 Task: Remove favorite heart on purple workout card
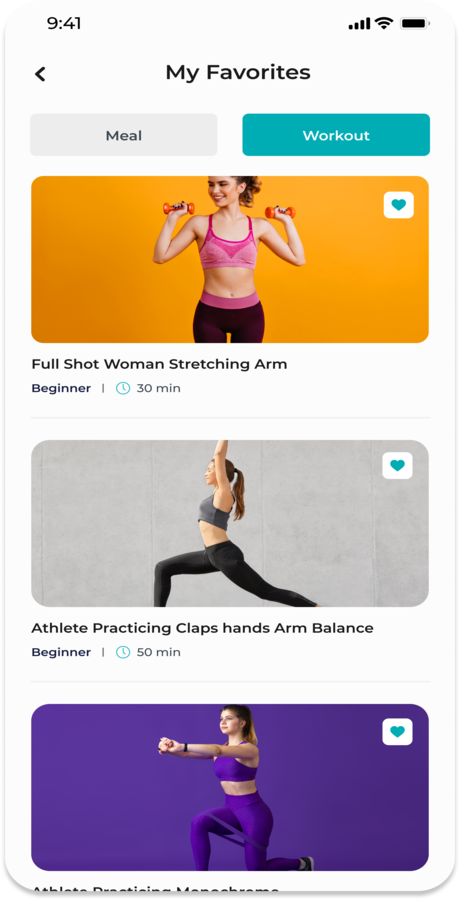coord(397,731)
